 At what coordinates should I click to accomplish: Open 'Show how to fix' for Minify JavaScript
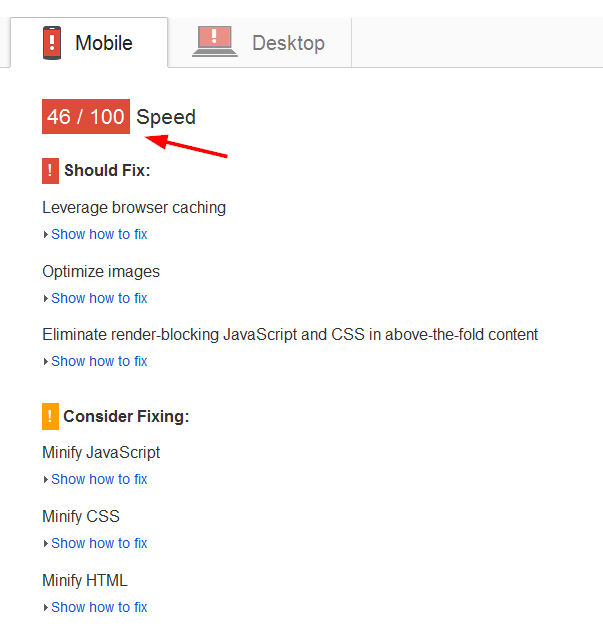click(x=99, y=479)
